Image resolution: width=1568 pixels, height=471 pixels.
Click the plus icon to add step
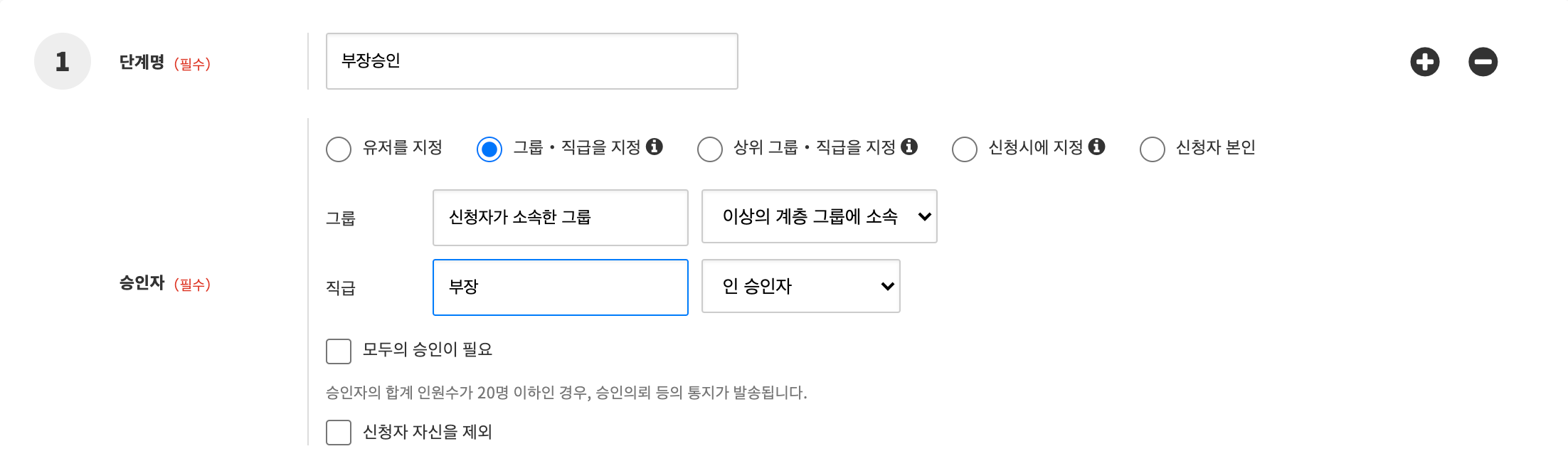(x=1424, y=62)
